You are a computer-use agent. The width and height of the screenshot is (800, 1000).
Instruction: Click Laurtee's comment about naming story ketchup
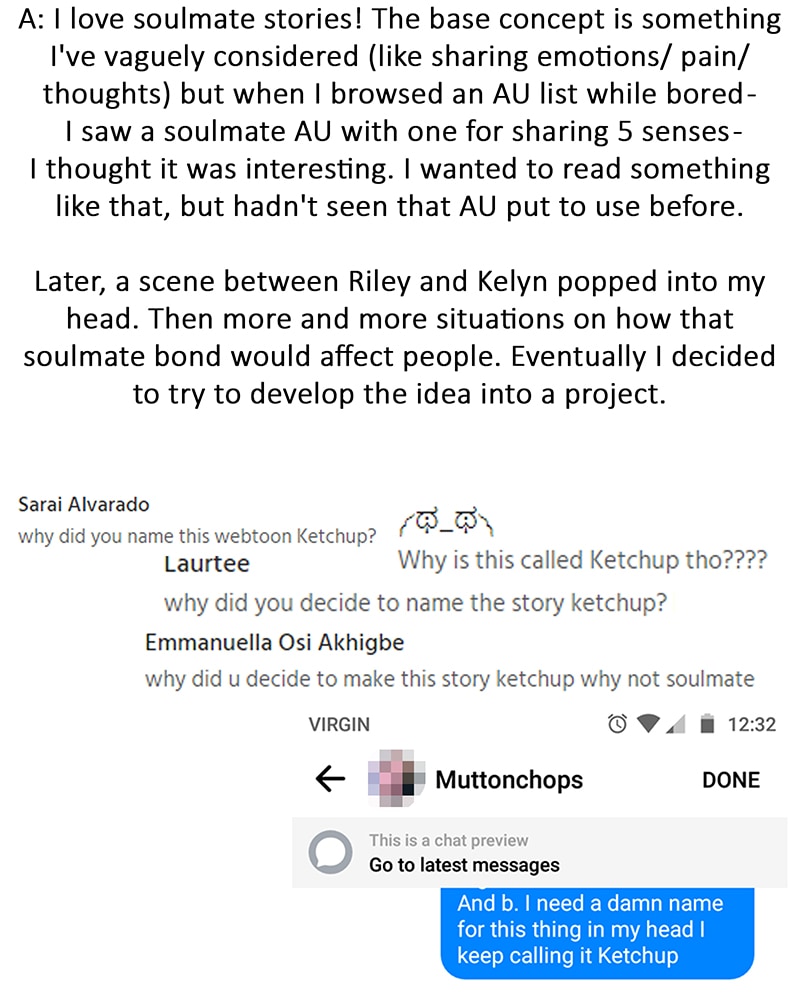[x=415, y=603]
